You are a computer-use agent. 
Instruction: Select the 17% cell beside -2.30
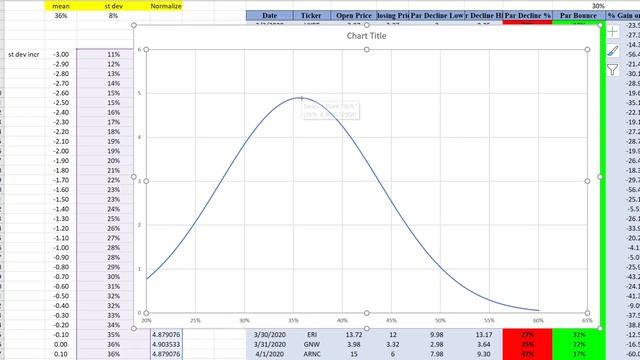point(105,122)
